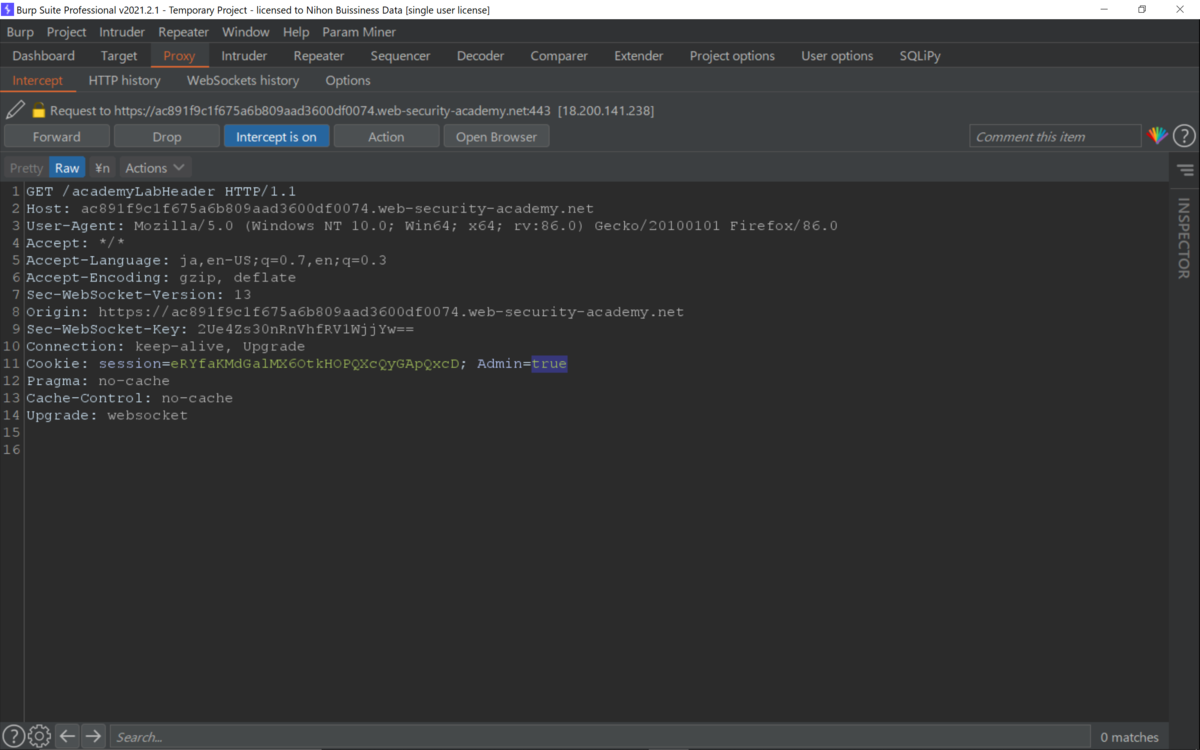Switch to the Intruder tab
Viewport: 1200px width, 750px height.
tap(244, 56)
